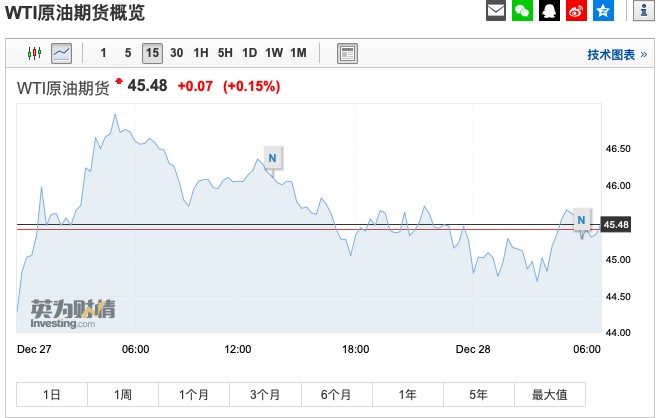Share to WeChat with green icon

(x=523, y=11)
